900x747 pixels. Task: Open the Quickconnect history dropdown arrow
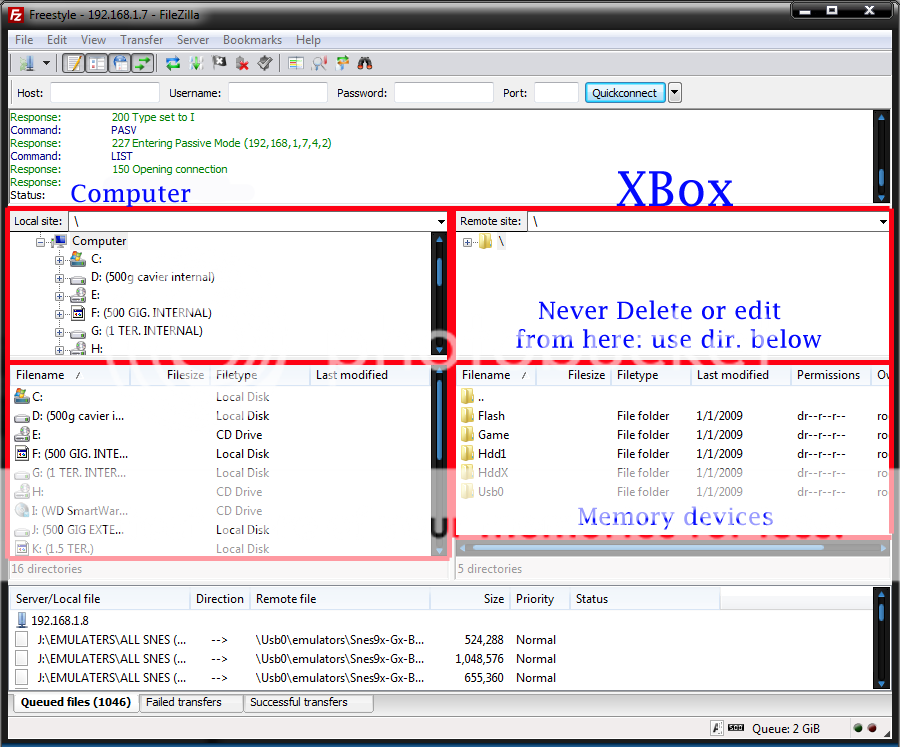675,92
